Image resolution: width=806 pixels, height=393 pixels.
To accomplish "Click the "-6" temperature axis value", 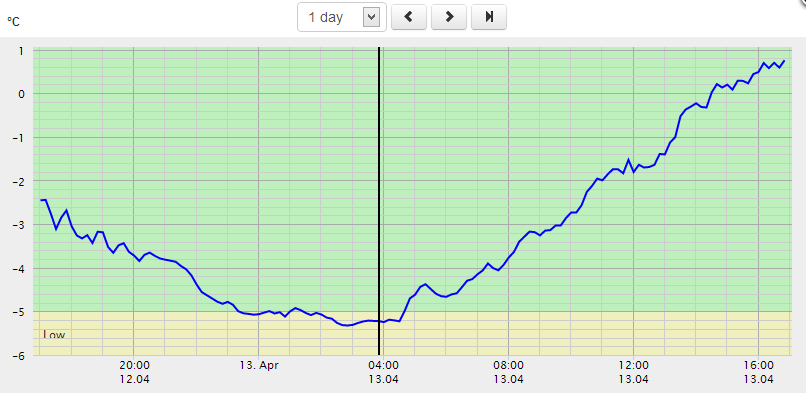I will (x=20, y=355).
